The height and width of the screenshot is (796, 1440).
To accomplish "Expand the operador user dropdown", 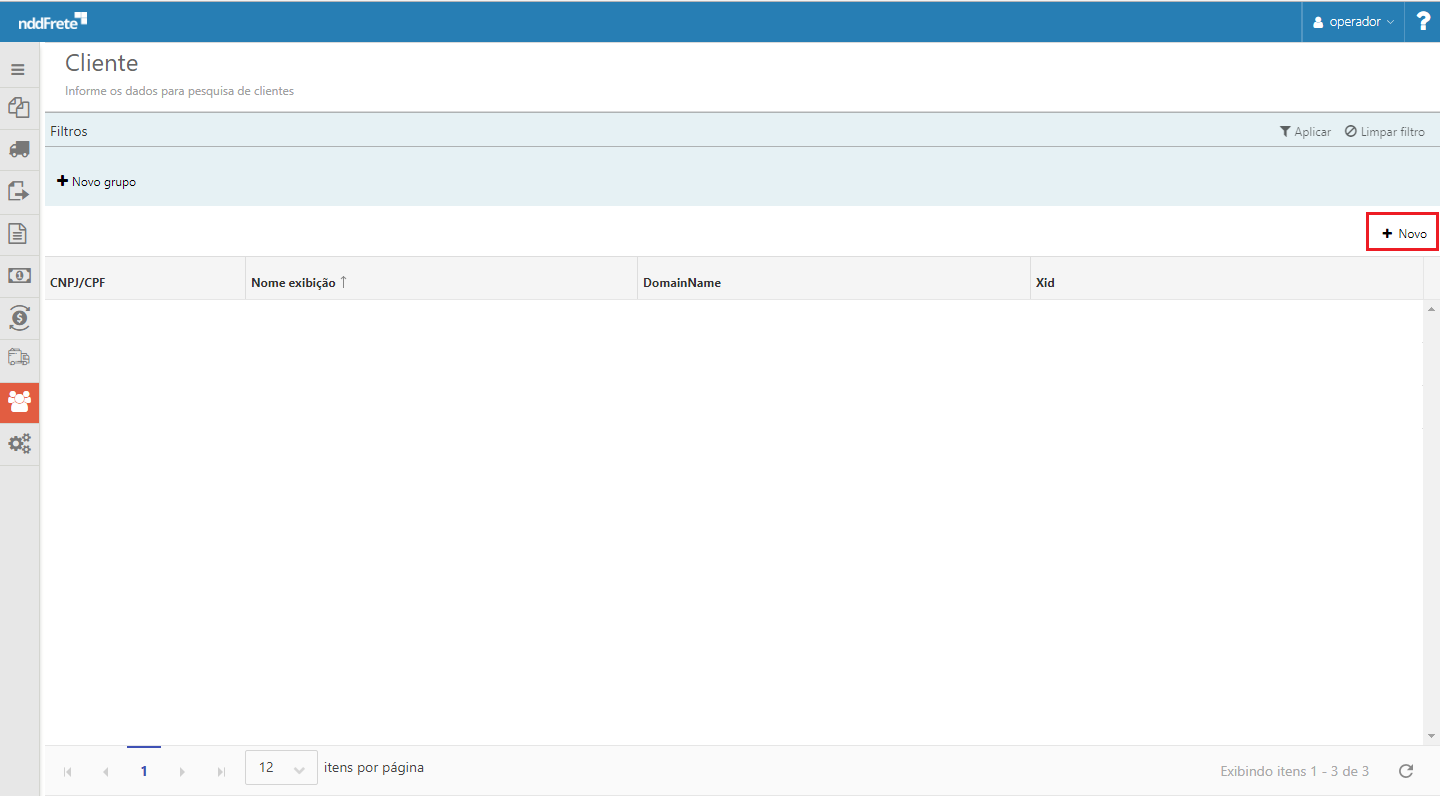I will click(1353, 21).
